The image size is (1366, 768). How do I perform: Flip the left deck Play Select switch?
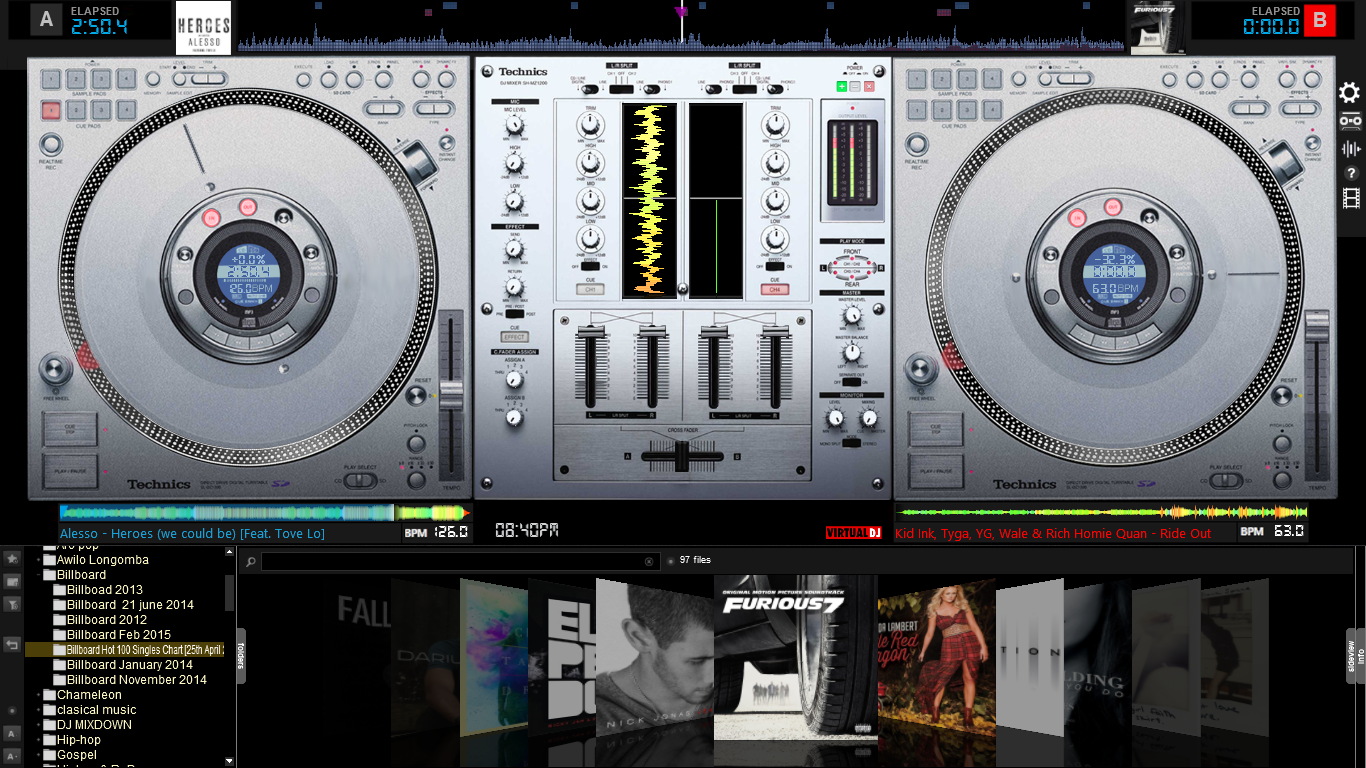[361, 481]
